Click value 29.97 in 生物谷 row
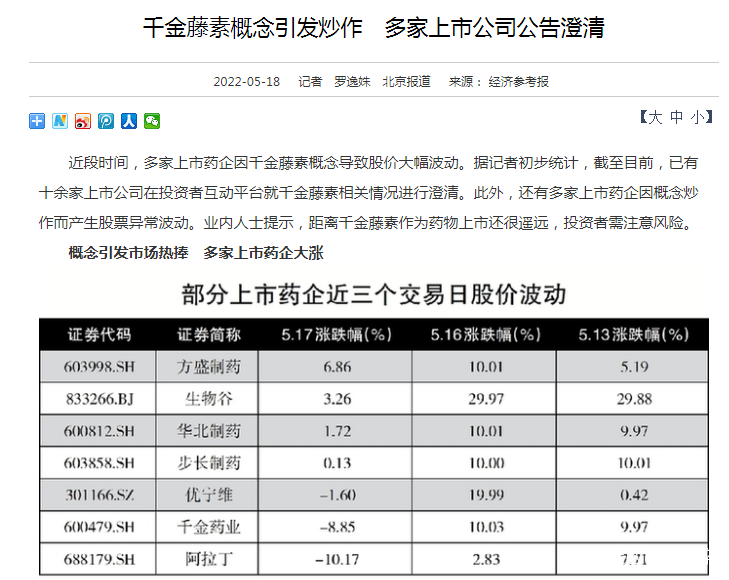This screenshot has height=580, width=729. click(486, 399)
